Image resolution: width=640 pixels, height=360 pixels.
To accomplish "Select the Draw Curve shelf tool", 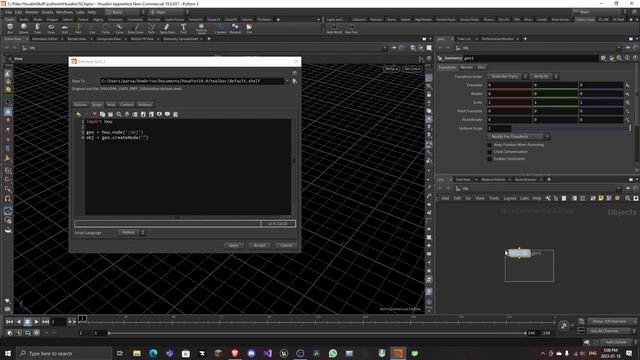I will [136, 28].
